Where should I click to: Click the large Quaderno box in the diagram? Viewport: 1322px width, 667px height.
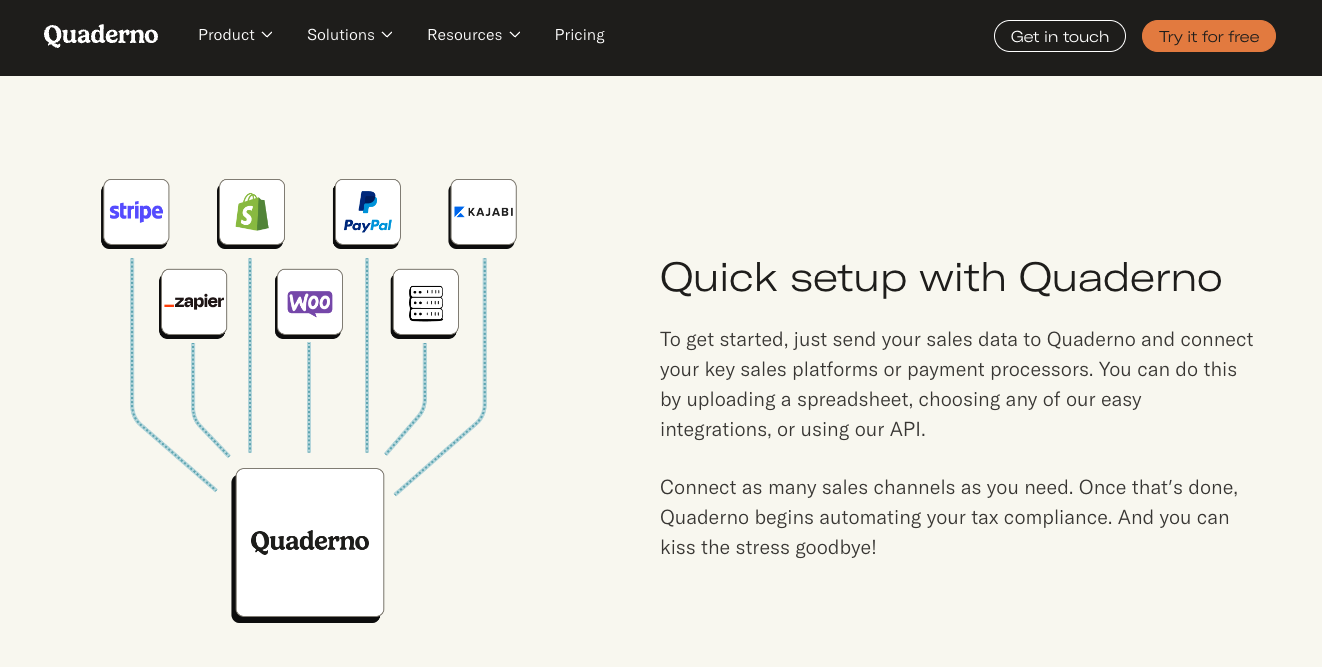(x=309, y=543)
